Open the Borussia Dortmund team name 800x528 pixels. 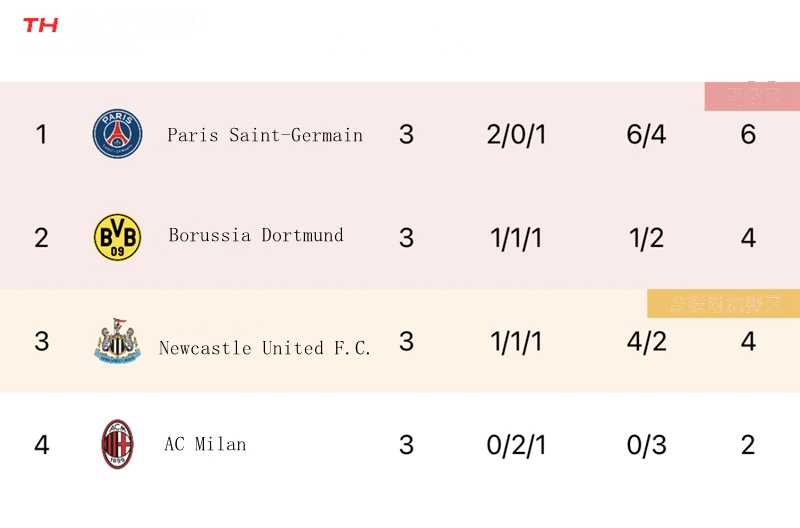[256, 235]
